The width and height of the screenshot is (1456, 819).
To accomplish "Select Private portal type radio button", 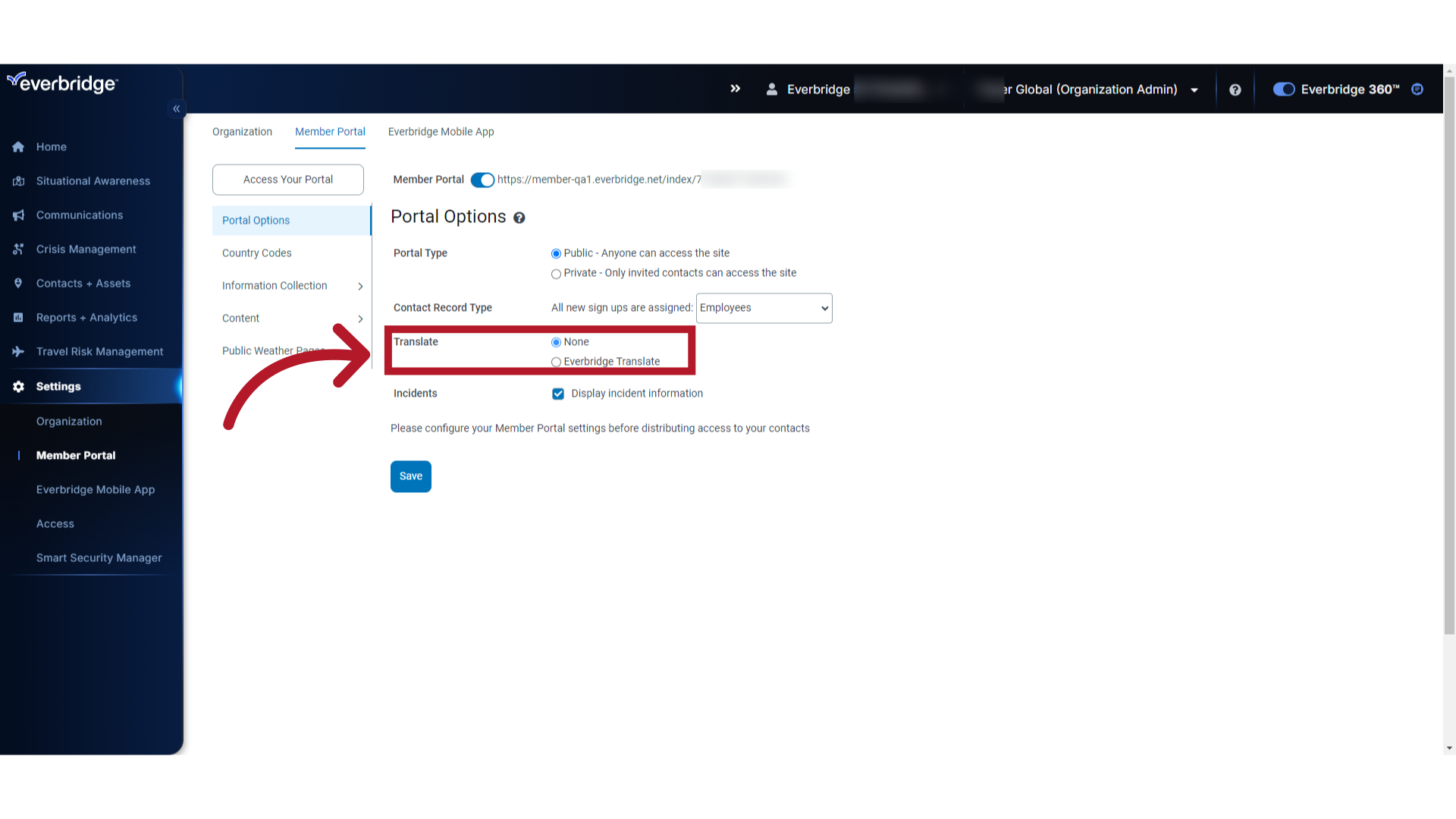I will [x=557, y=273].
